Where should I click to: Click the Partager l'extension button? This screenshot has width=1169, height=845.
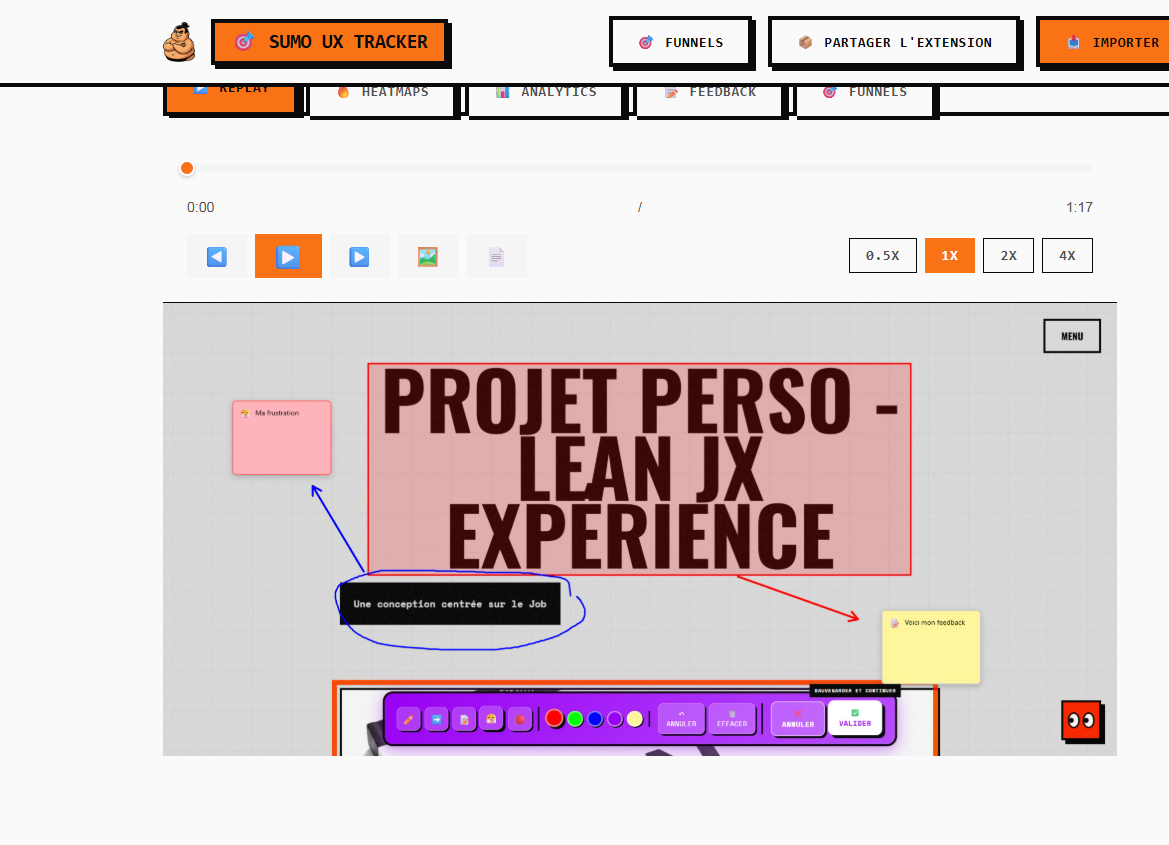(x=894, y=42)
